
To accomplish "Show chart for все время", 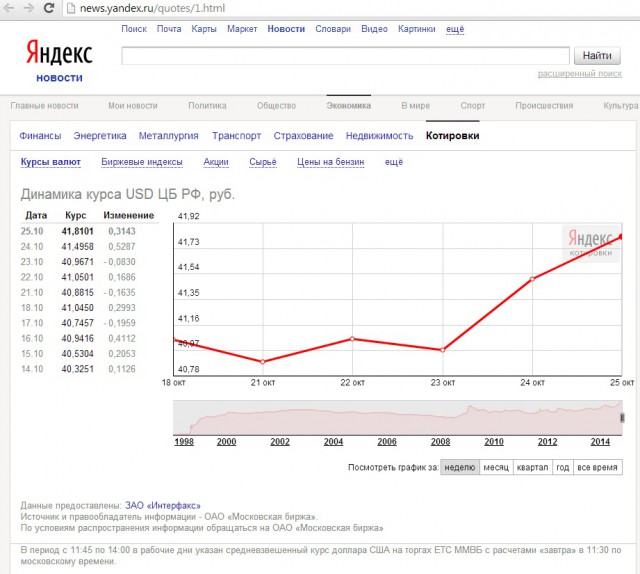I will coord(598,467).
